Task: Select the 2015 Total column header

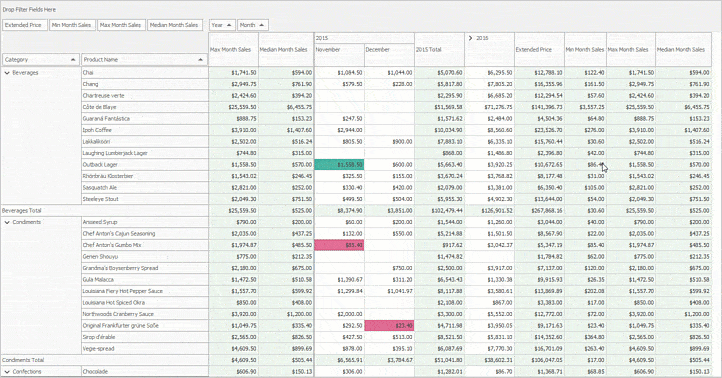Action: tap(439, 49)
